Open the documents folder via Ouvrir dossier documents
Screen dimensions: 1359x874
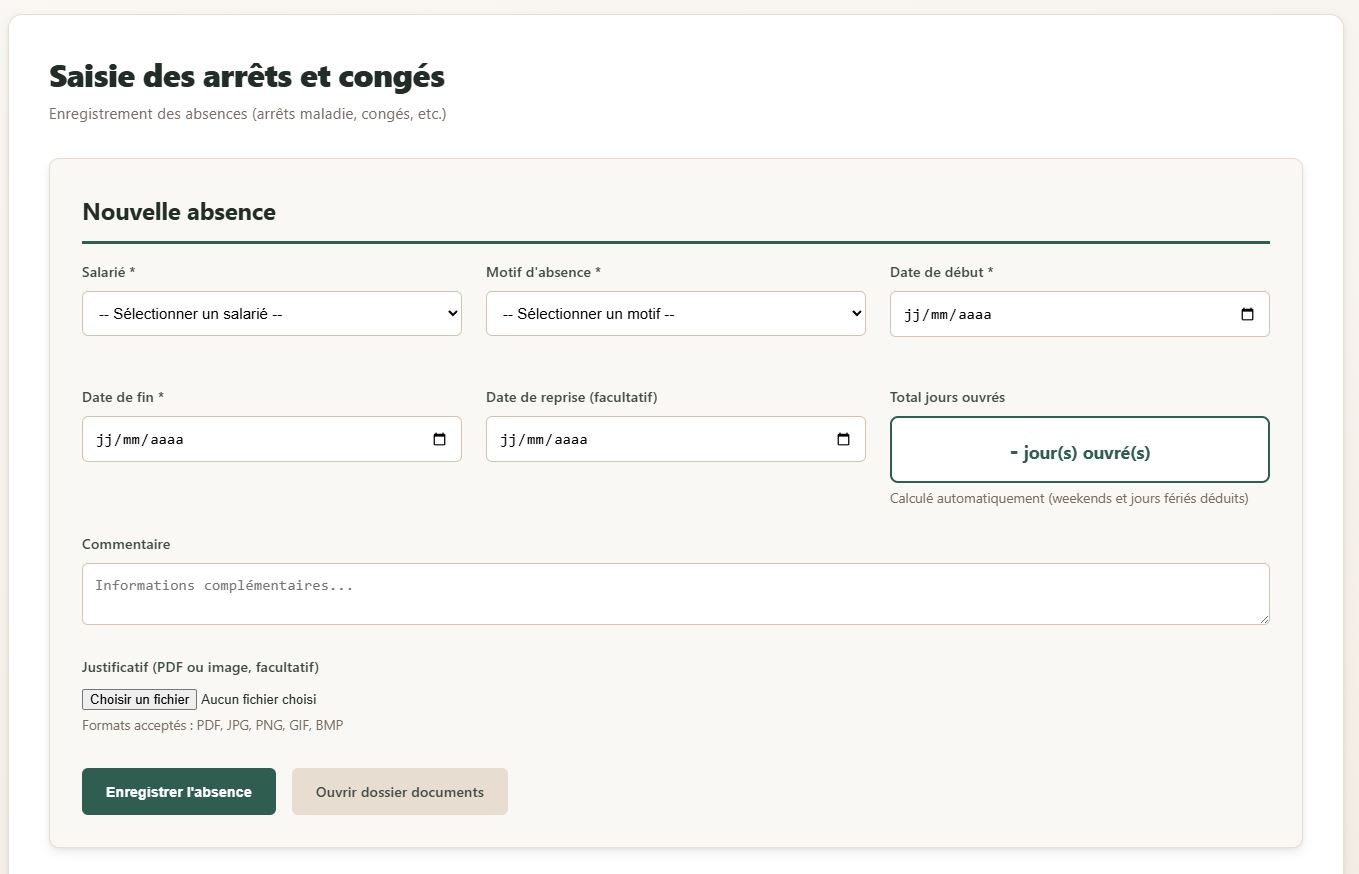399,792
